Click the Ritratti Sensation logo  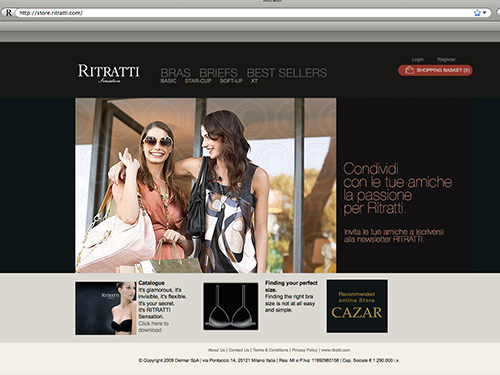(x=109, y=74)
